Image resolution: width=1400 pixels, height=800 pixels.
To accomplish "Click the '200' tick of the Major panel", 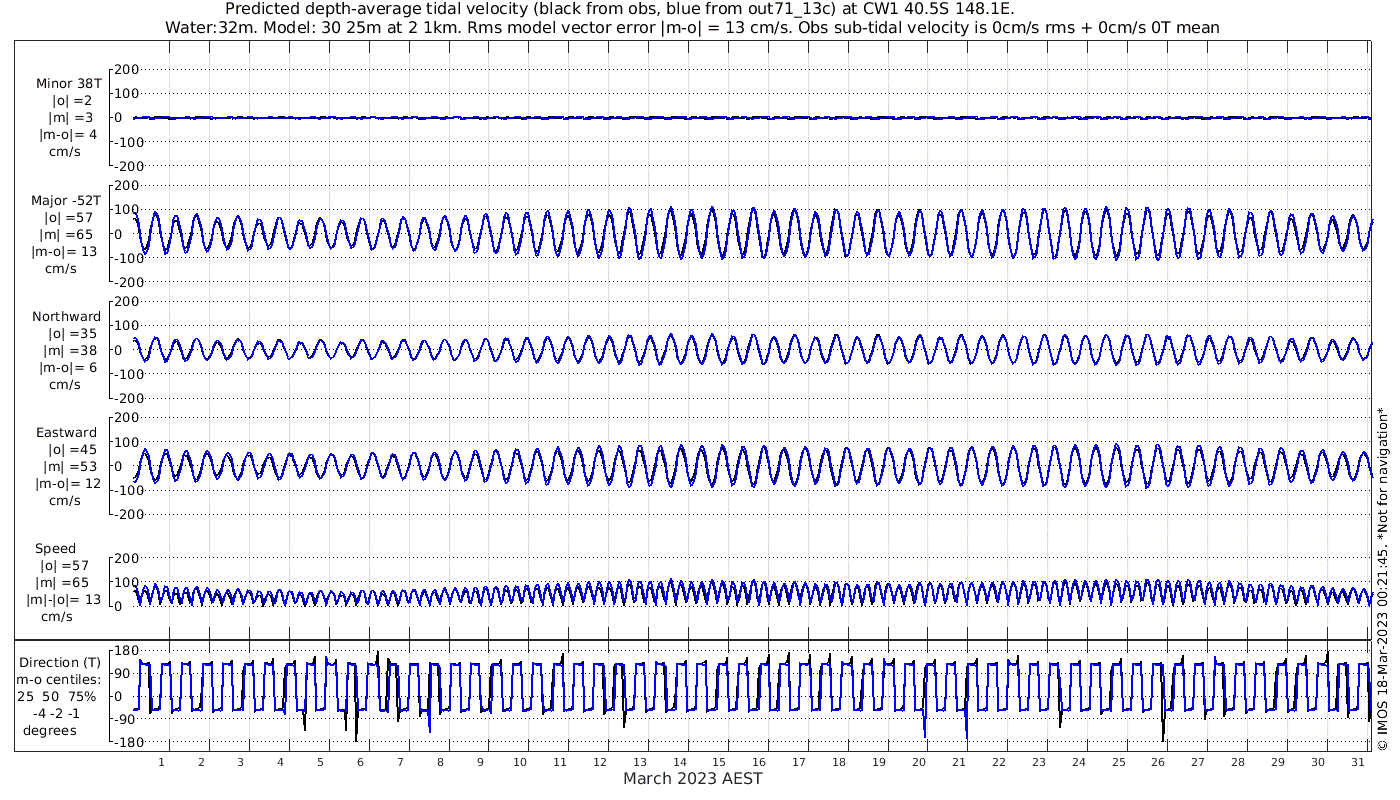I will (x=125, y=186).
